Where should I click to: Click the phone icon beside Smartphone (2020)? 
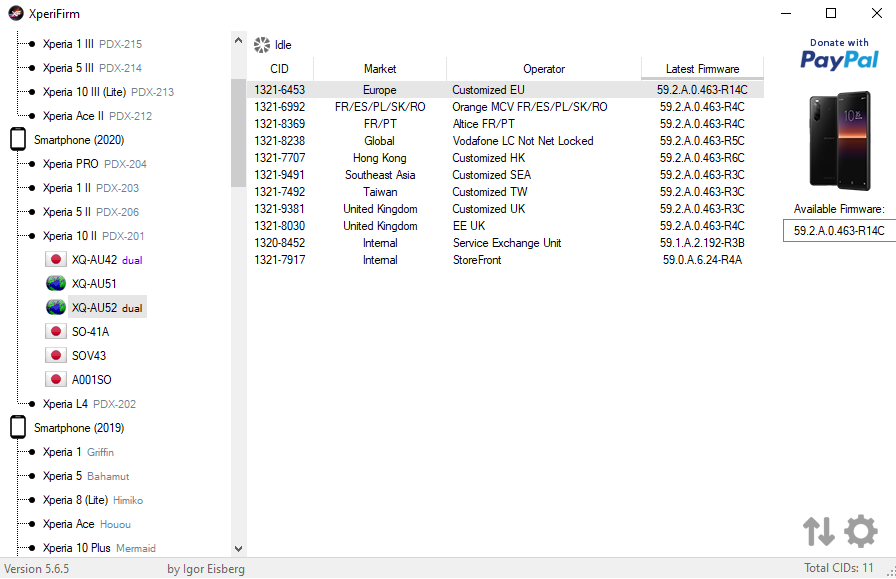18,139
